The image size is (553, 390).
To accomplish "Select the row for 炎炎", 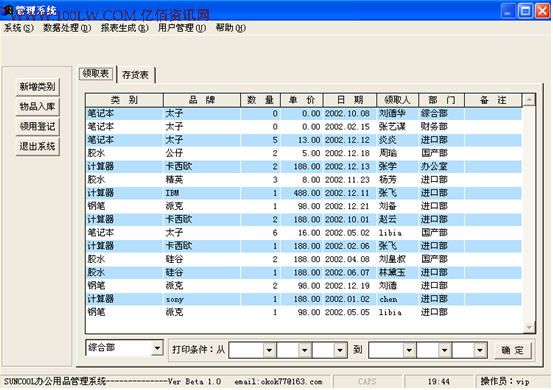I will (304, 140).
